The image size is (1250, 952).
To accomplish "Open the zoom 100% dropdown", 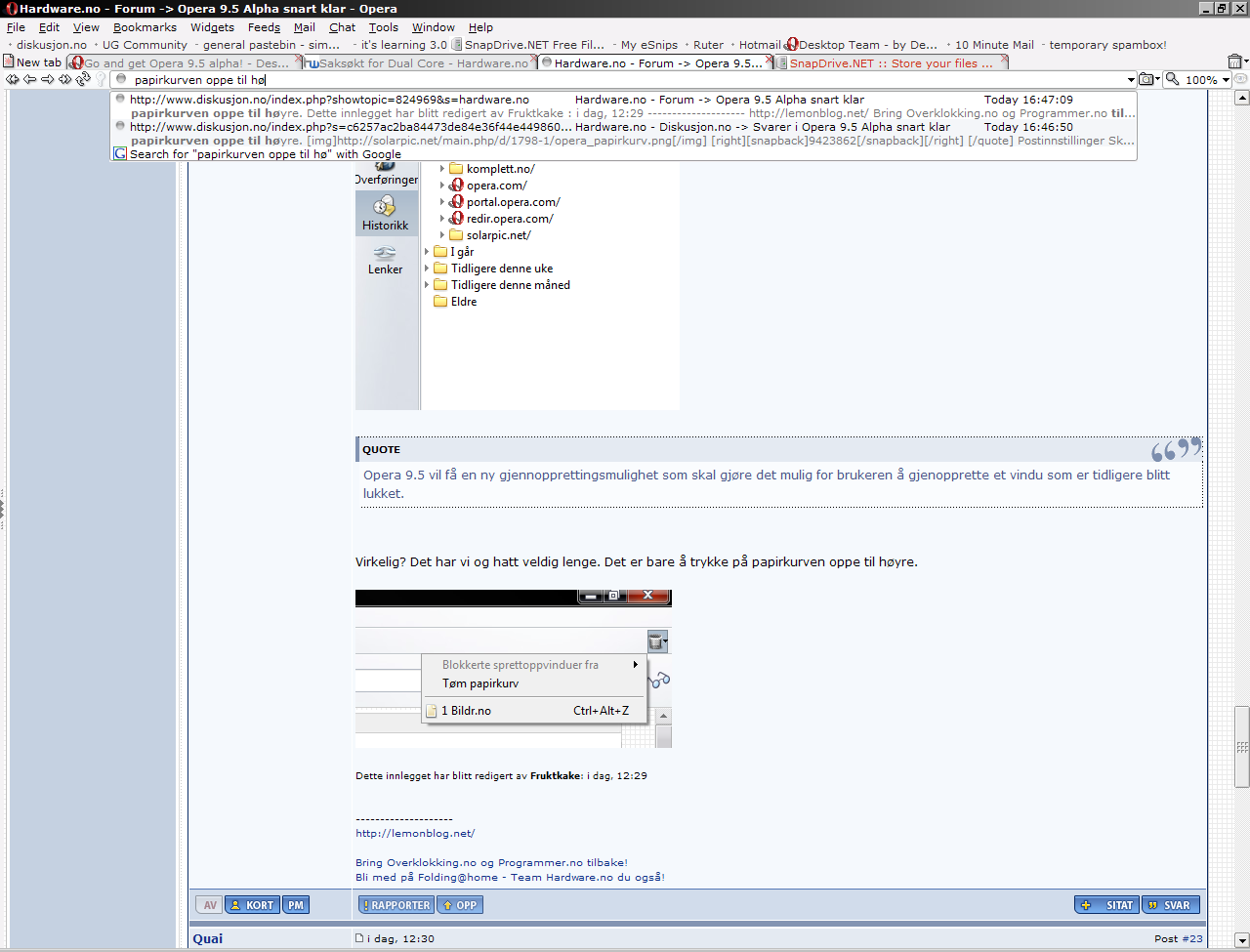I will pos(1225,80).
